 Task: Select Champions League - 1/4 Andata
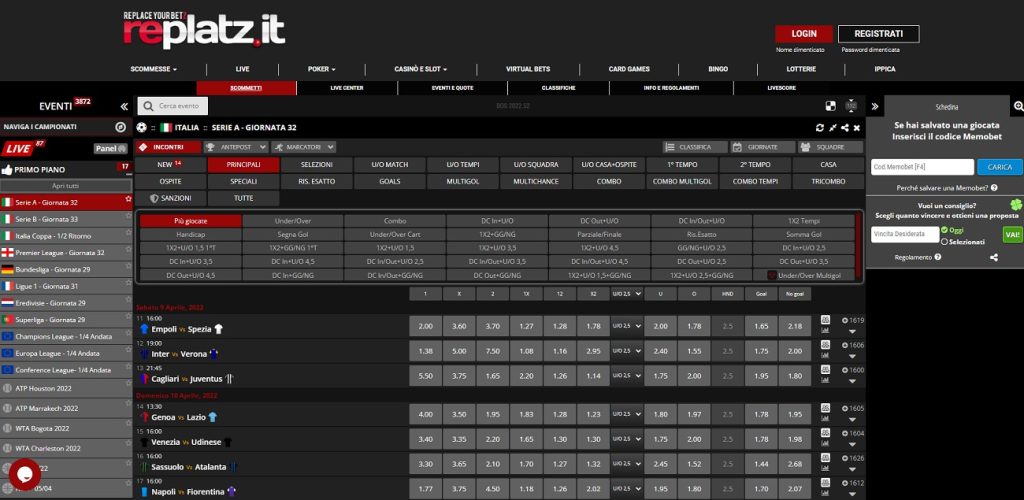(67, 336)
